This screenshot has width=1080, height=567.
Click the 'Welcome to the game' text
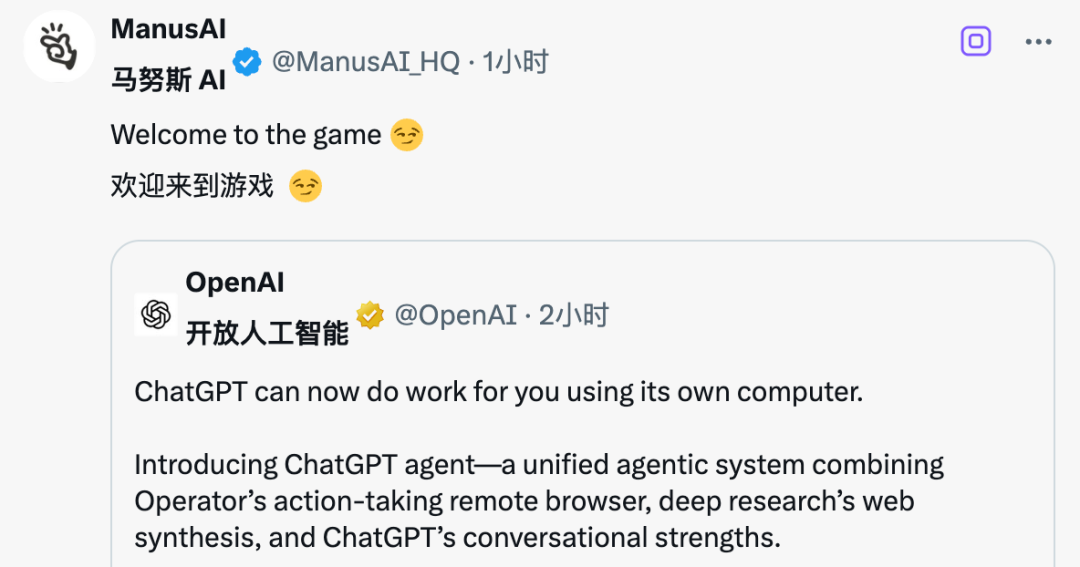click(x=246, y=135)
